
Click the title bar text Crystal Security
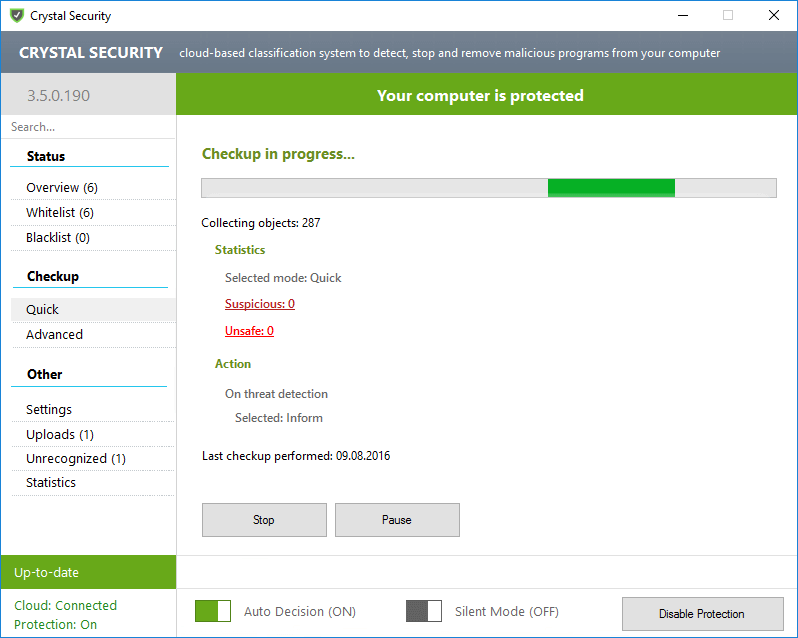(70, 16)
